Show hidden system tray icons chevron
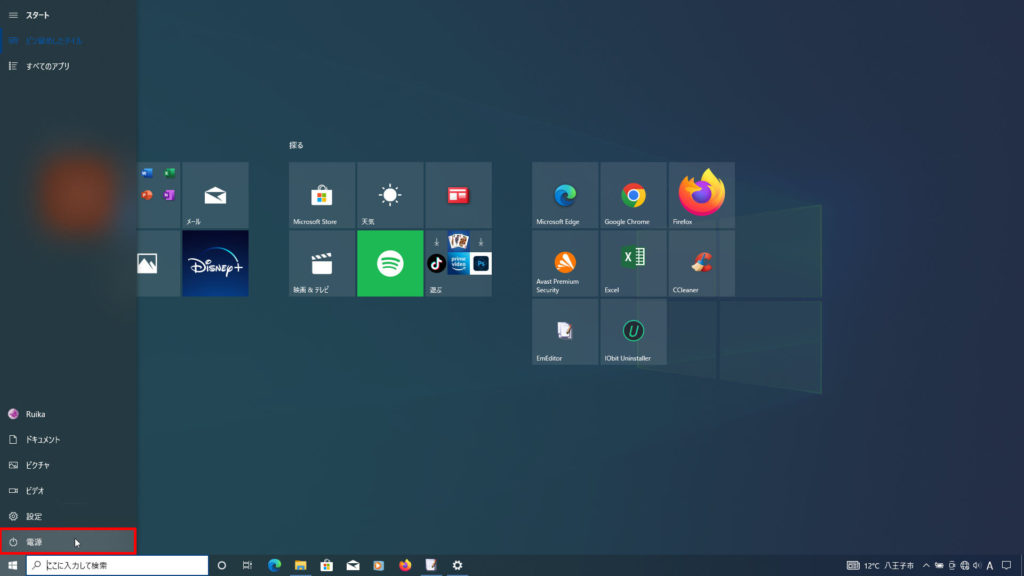The height and width of the screenshot is (576, 1024). click(926, 565)
